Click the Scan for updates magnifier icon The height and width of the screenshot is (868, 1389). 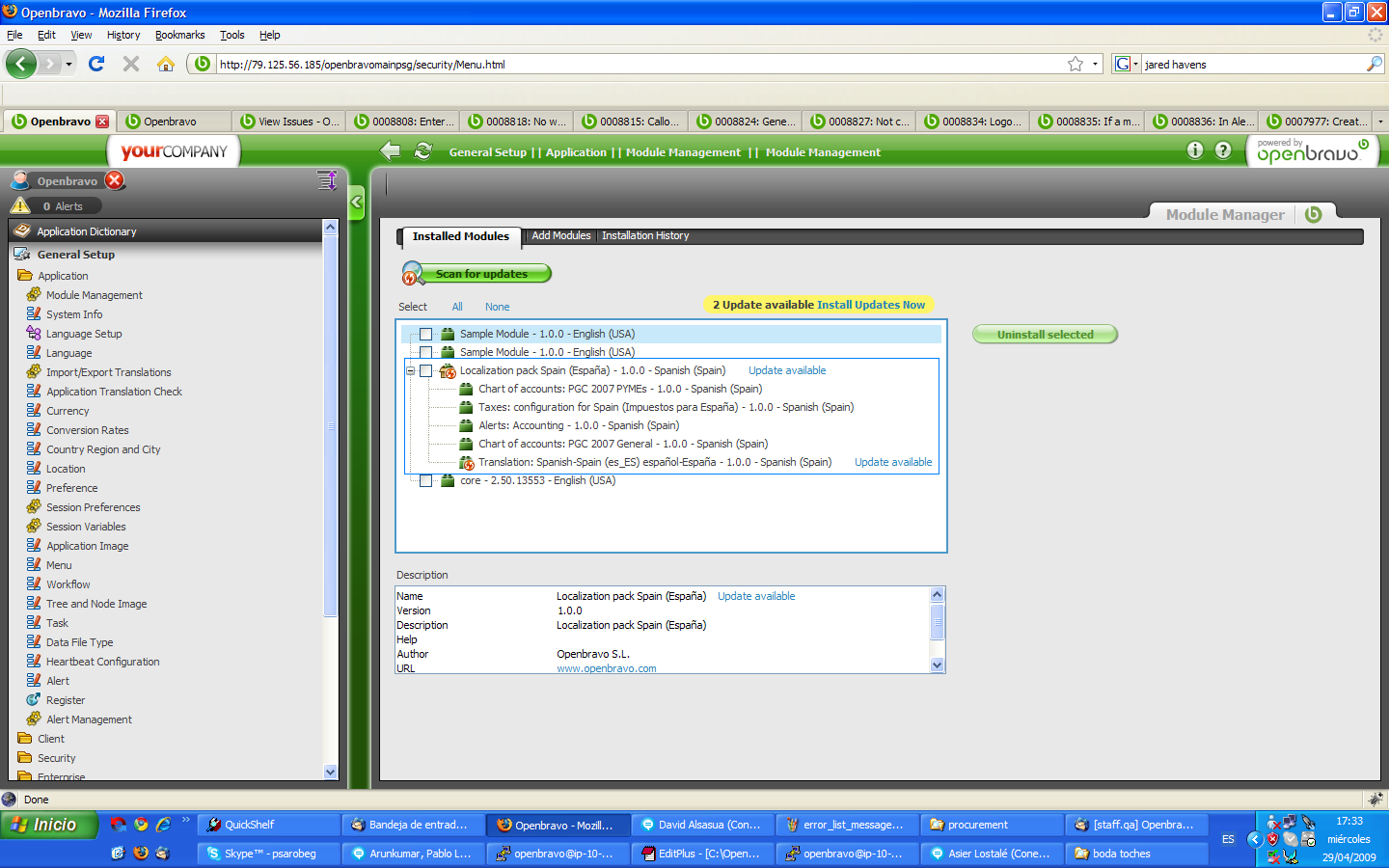tap(413, 274)
